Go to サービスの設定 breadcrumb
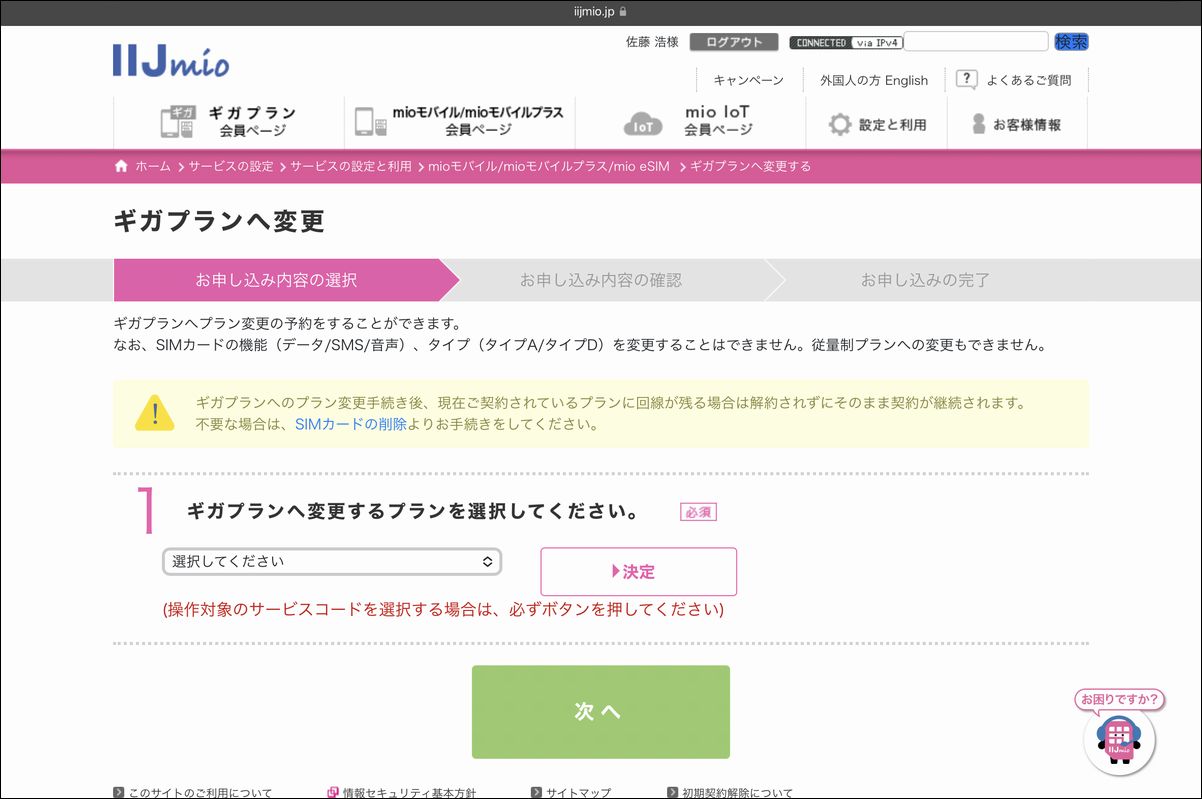The height and width of the screenshot is (799, 1202). [231, 166]
